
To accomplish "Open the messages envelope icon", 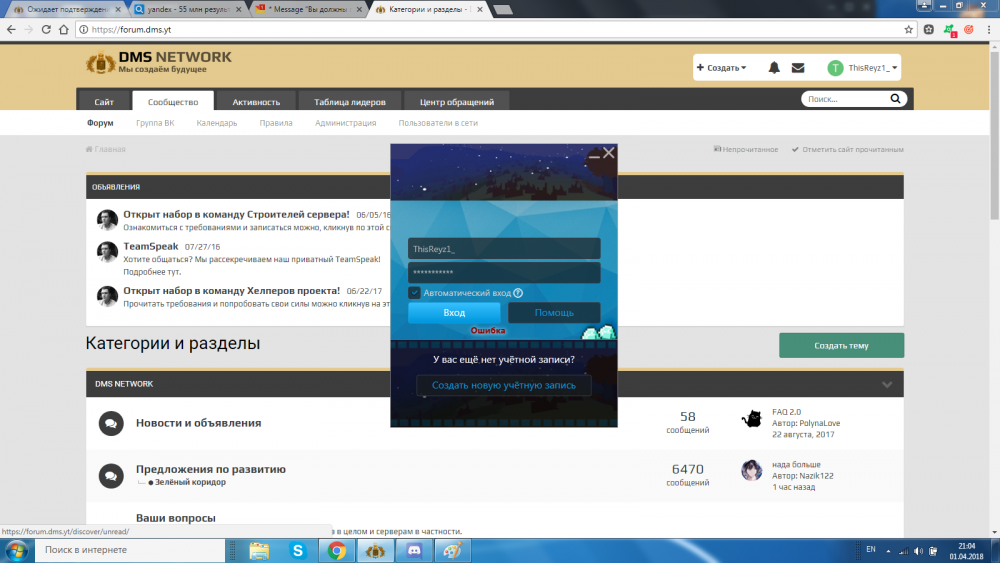I will [798, 68].
